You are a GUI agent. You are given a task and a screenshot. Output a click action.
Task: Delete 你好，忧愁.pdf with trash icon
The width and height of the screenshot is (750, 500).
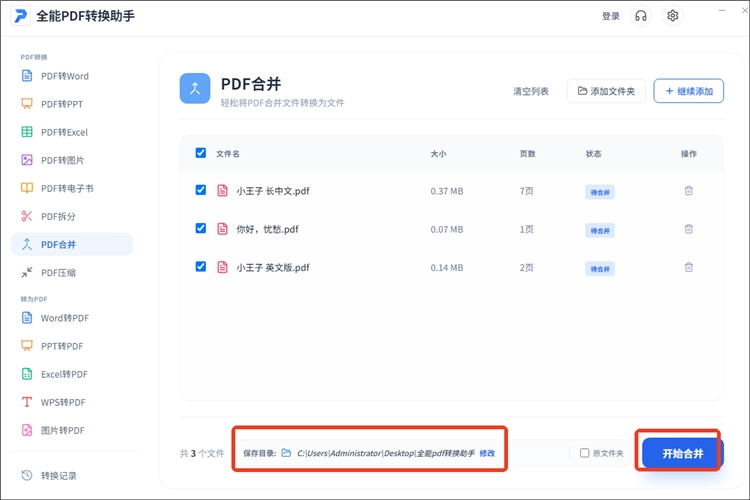[x=688, y=229]
